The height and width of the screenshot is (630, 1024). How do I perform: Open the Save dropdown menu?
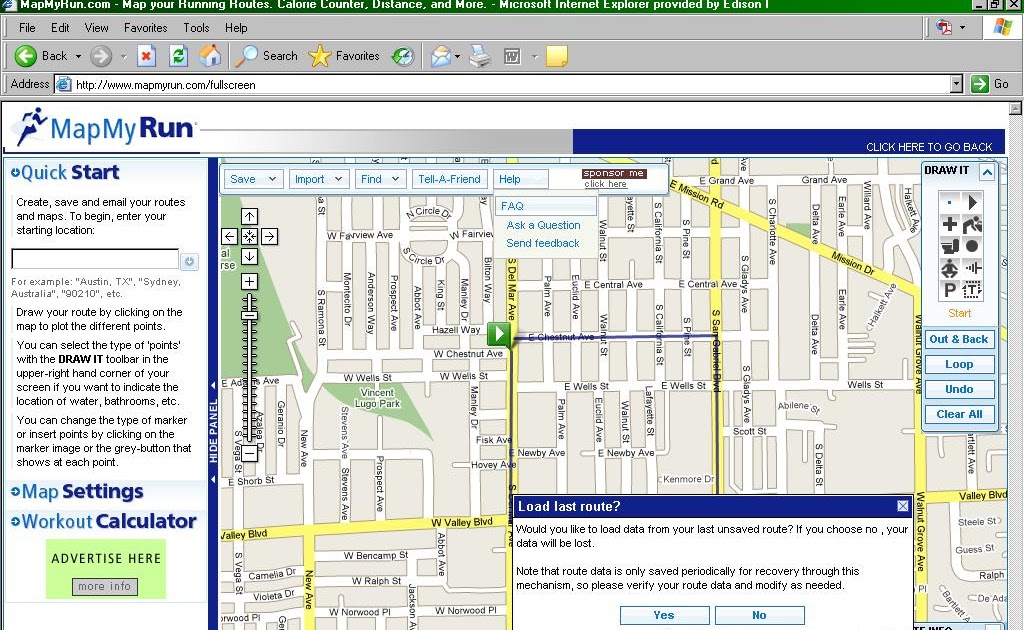click(x=254, y=179)
